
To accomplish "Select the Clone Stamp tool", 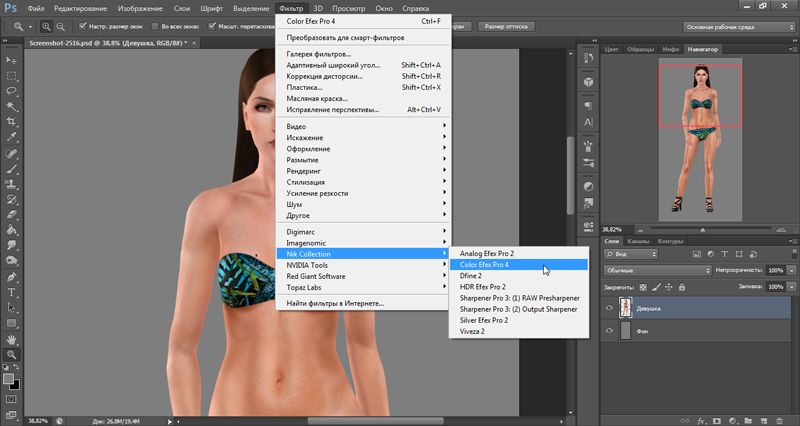I will point(11,184).
